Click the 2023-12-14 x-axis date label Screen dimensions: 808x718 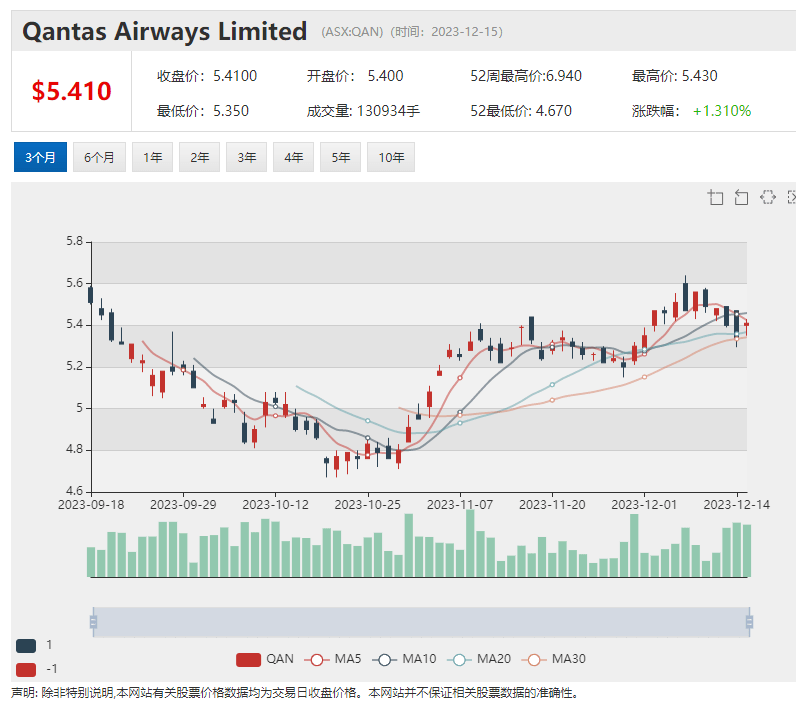point(737,505)
